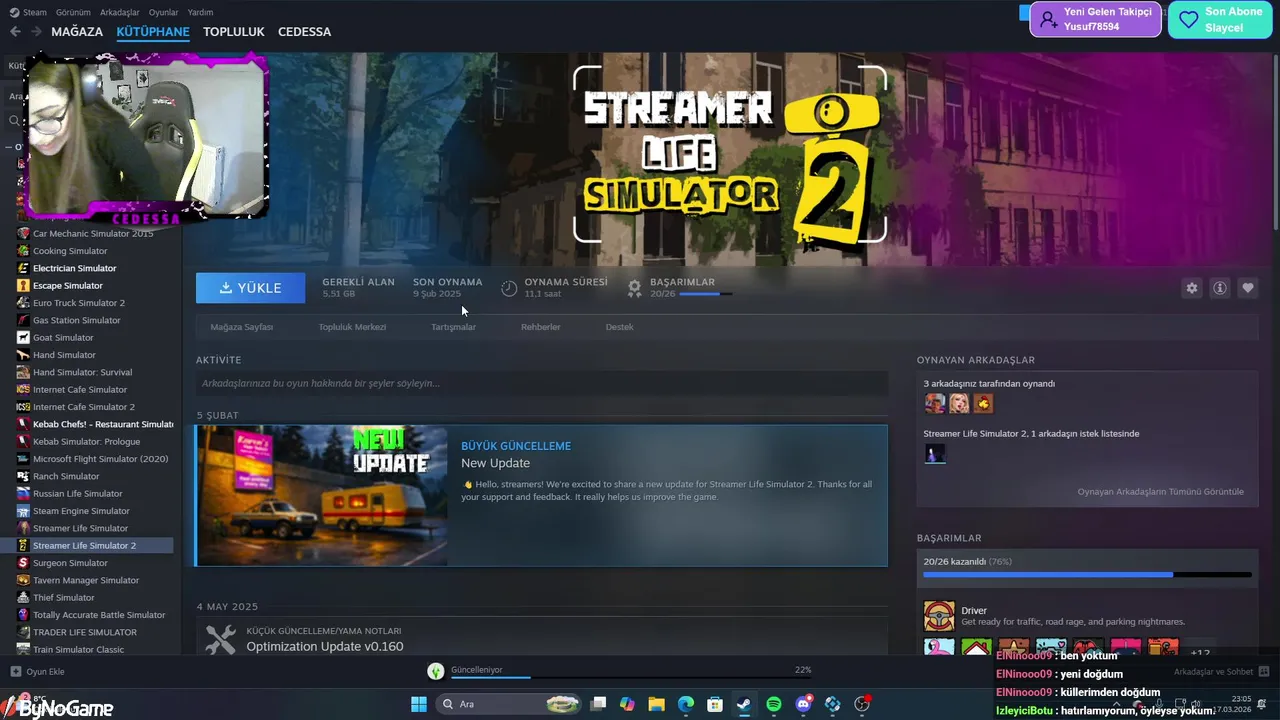Select Gas Station Simulator in library

(76, 320)
